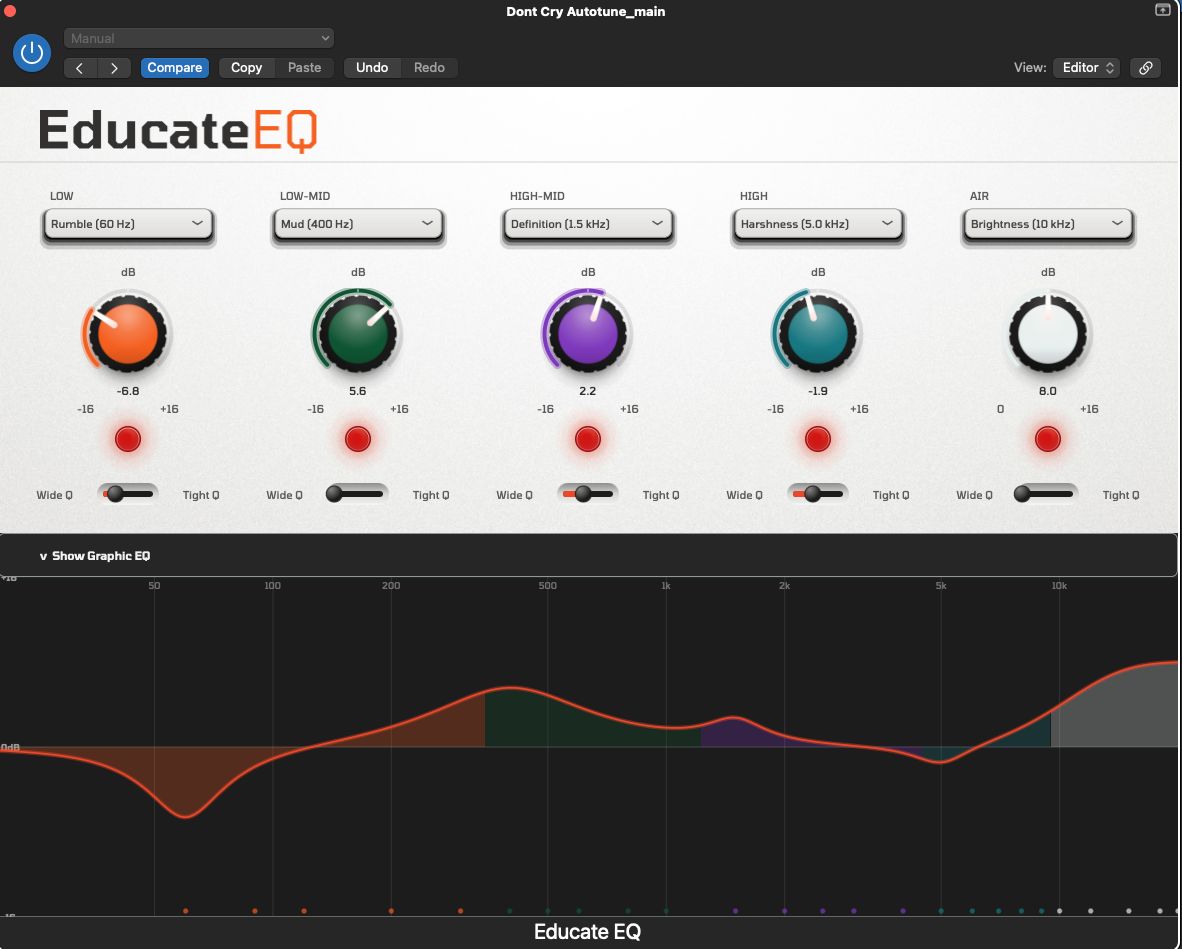Image resolution: width=1182 pixels, height=949 pixels.
Task: Click the EQ curve dip near 60 Hz
Action: (185, 816)
